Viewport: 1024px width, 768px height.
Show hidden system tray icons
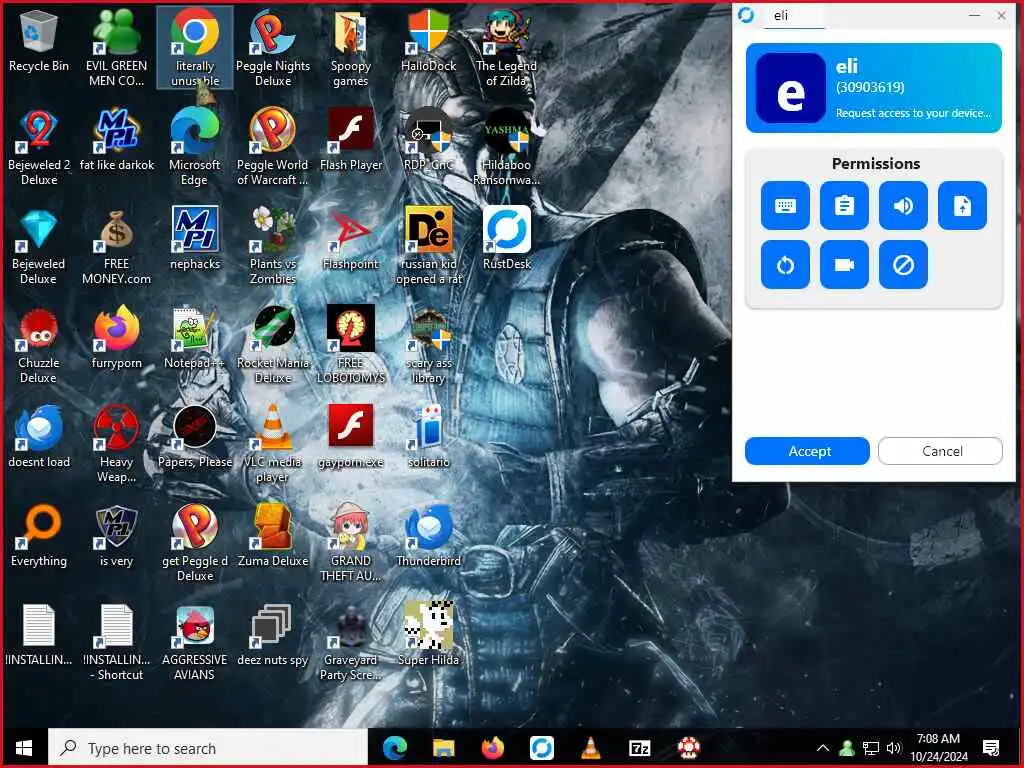click(x=823, y=748)
